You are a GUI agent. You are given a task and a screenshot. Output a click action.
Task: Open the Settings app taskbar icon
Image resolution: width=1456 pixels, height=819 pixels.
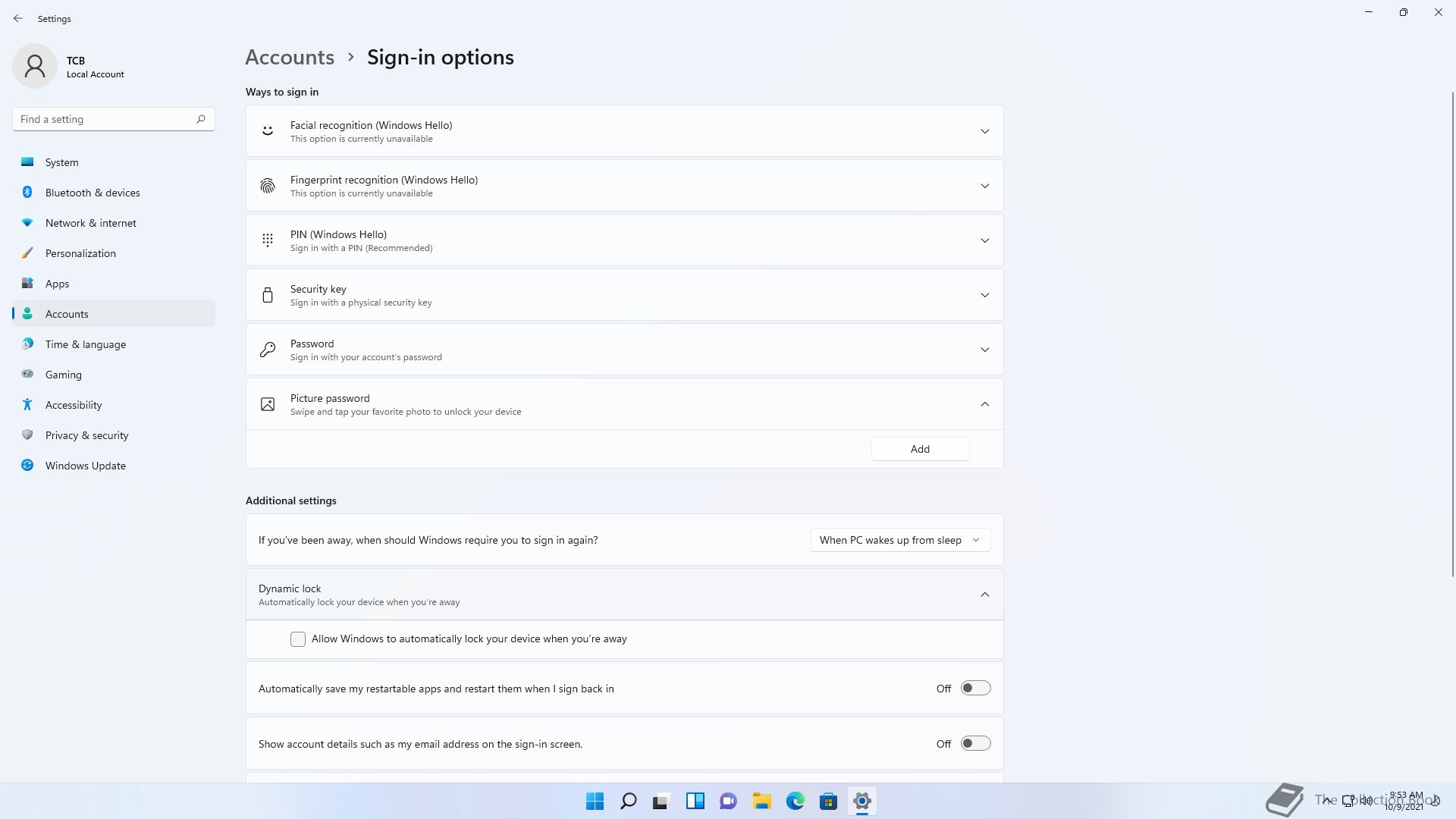[861, 801]
